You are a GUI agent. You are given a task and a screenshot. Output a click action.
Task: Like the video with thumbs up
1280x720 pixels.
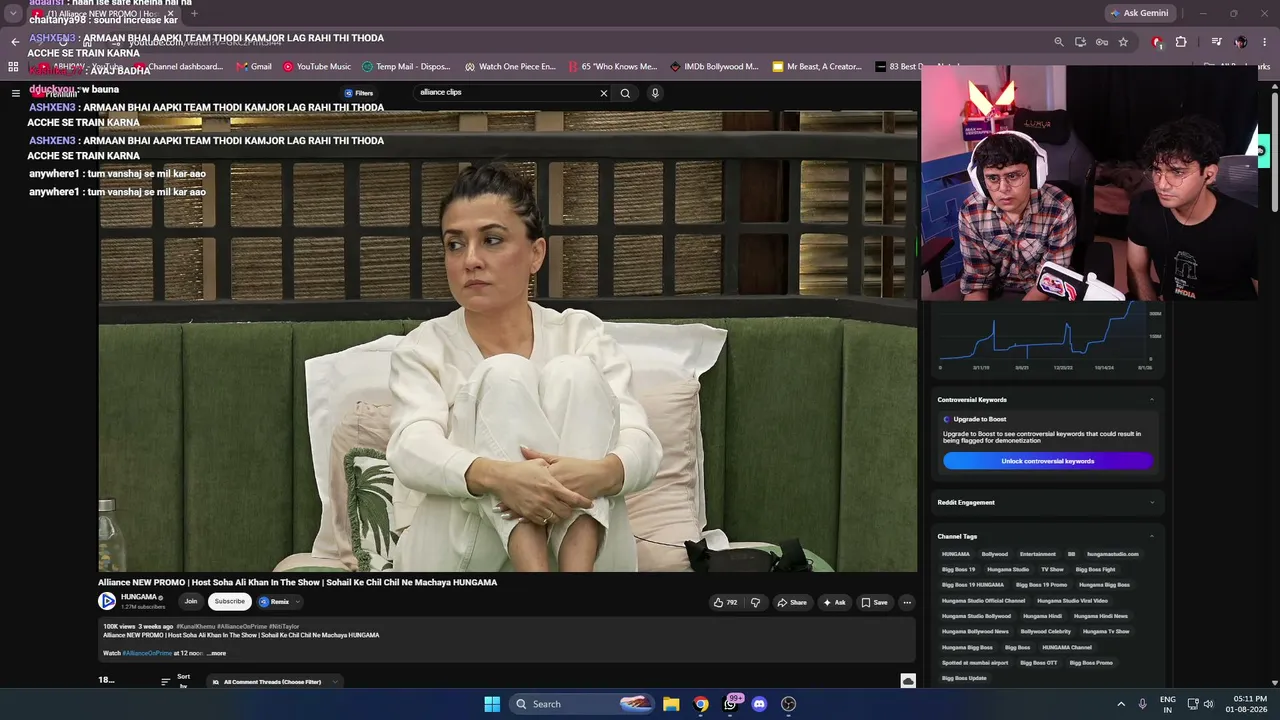tap(725, 602)
